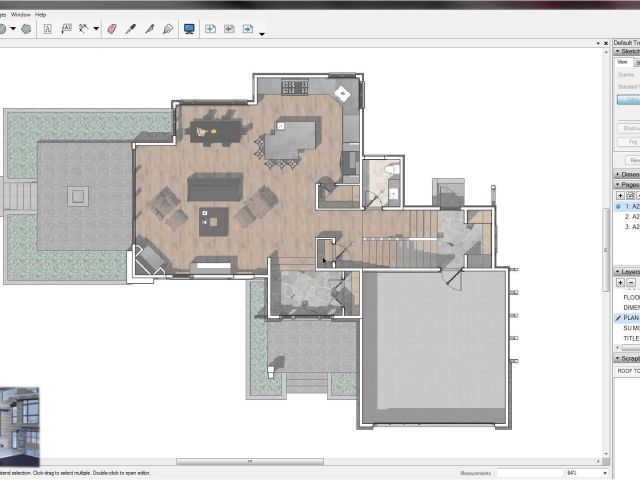Select the Polygon tool
The image size is (640, 480).
point(26,29)
